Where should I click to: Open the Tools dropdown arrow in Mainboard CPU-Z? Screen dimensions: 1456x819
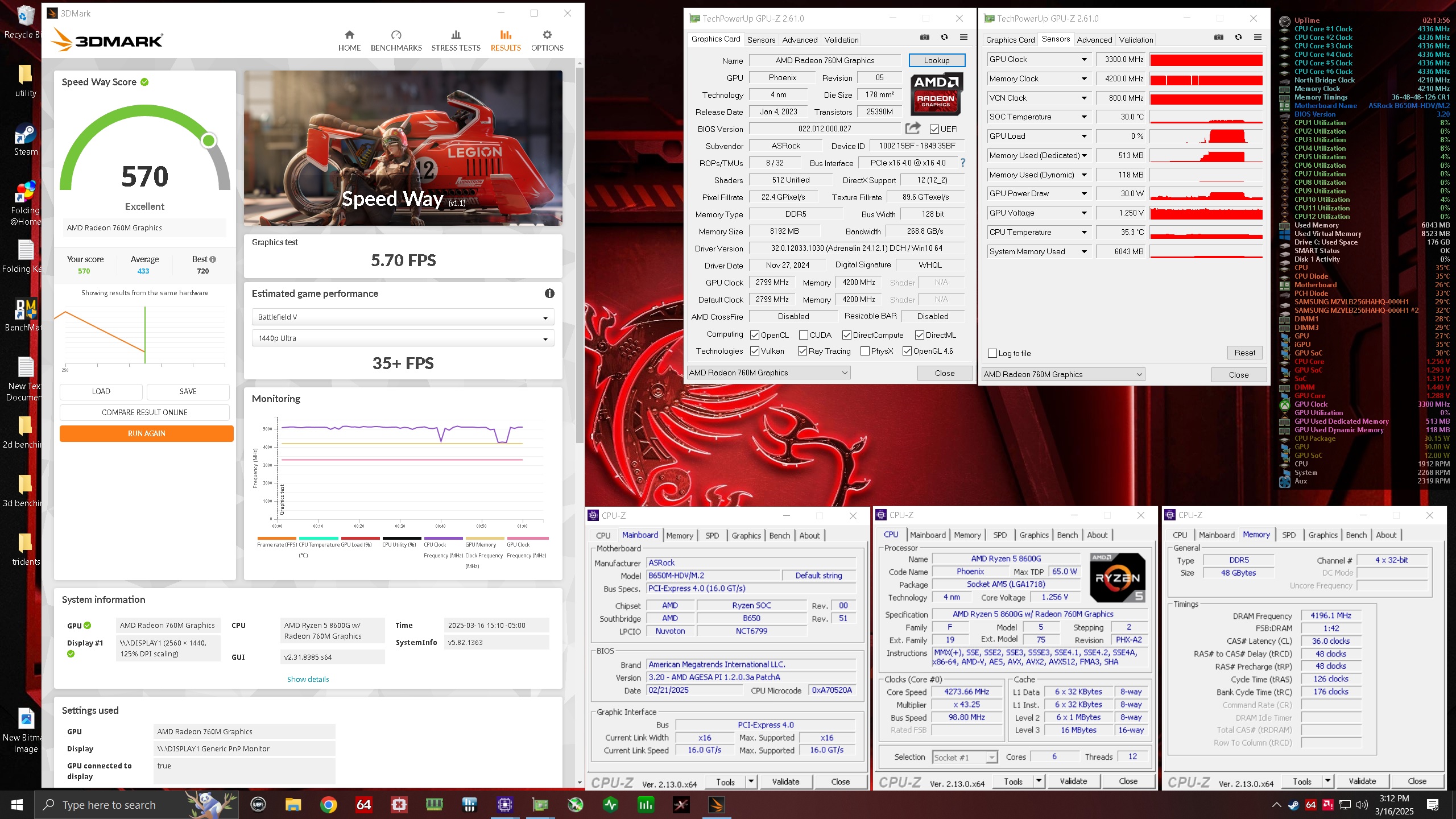(x=751, y=781)
